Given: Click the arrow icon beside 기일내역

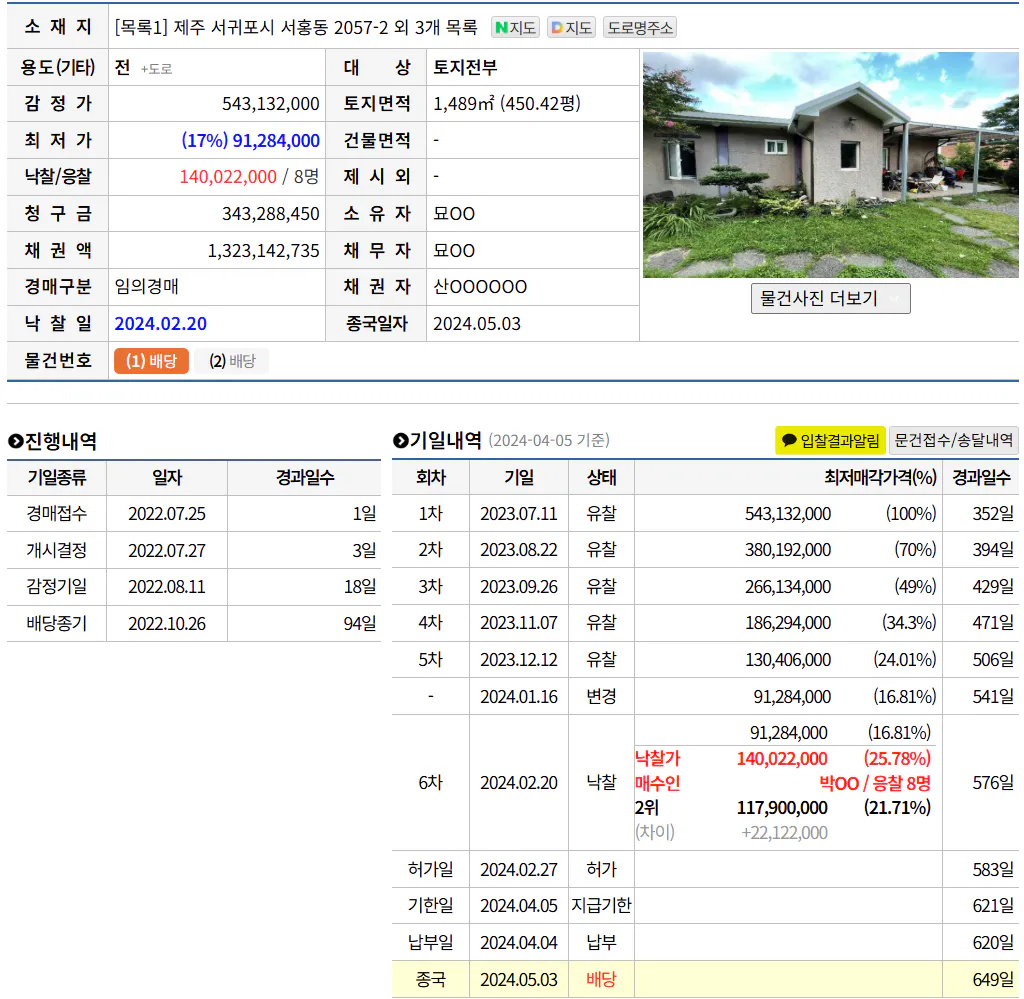Looking at the screenshot, I should point(400,441).
